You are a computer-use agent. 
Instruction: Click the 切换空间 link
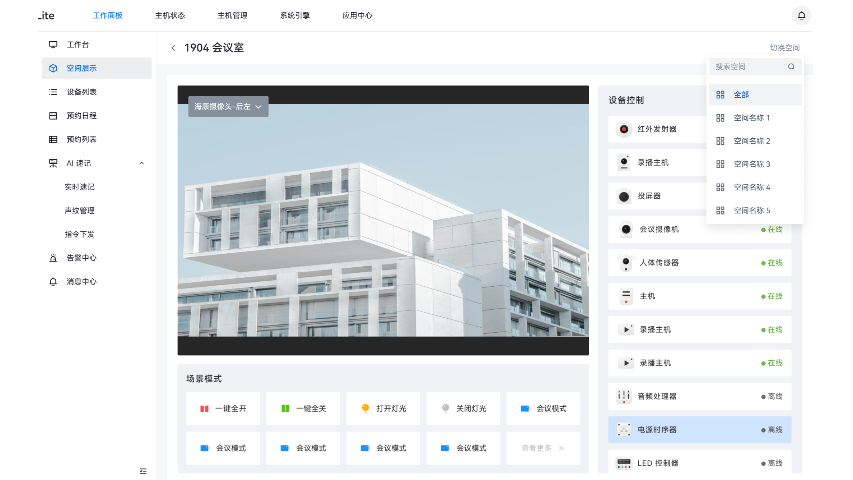[x=784, y=48]
